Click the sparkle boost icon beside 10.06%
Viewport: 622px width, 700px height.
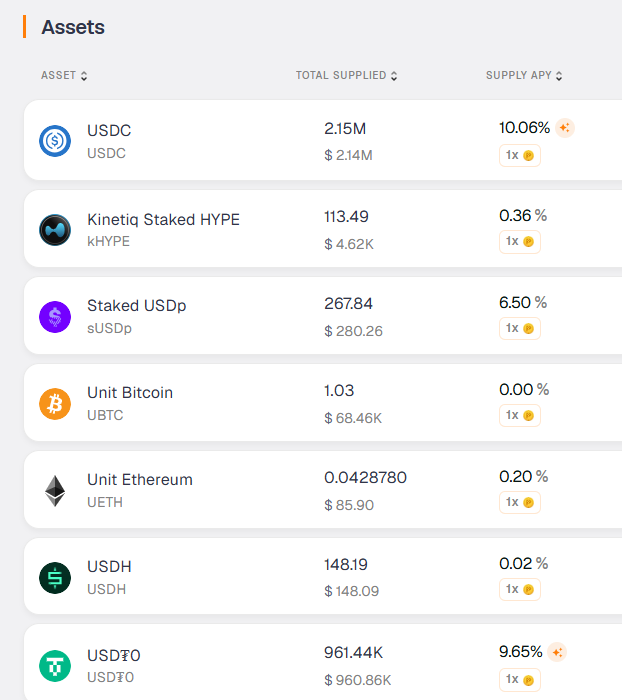(565, 128)
